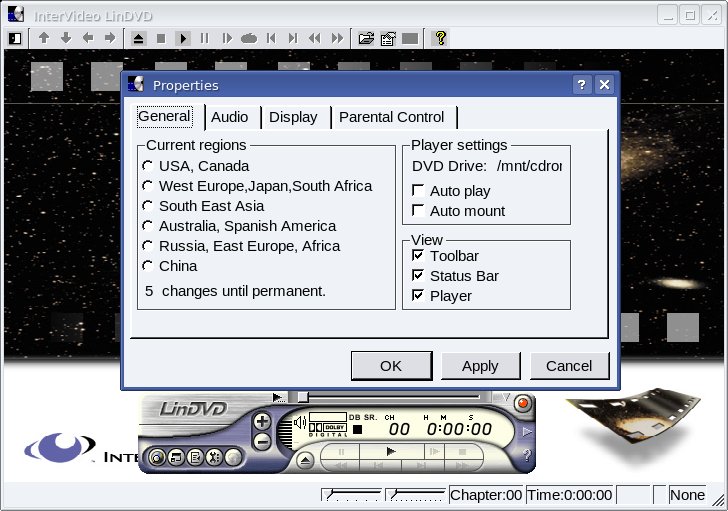
Task: Click the disc icon on the LinDVD player
Action: point(157,458)
